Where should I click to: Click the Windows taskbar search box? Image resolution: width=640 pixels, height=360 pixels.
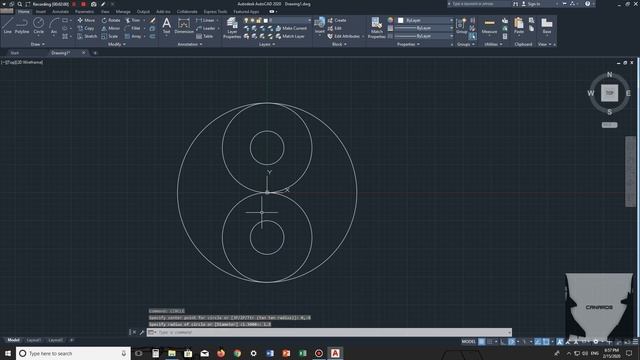coord(73,353)
